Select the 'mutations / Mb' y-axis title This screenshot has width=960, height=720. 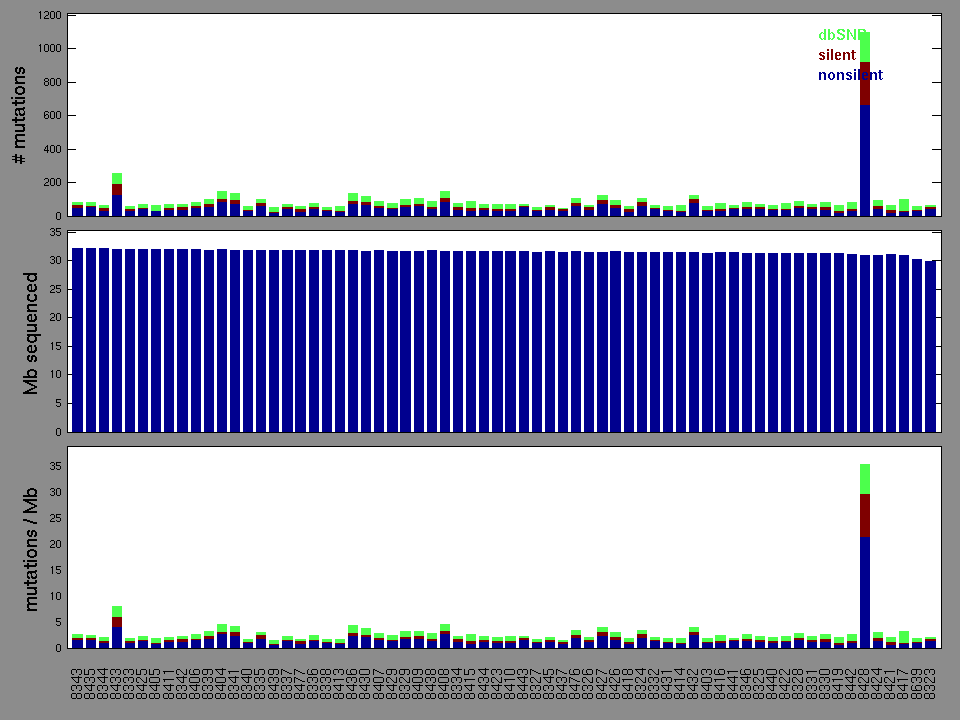31,547
